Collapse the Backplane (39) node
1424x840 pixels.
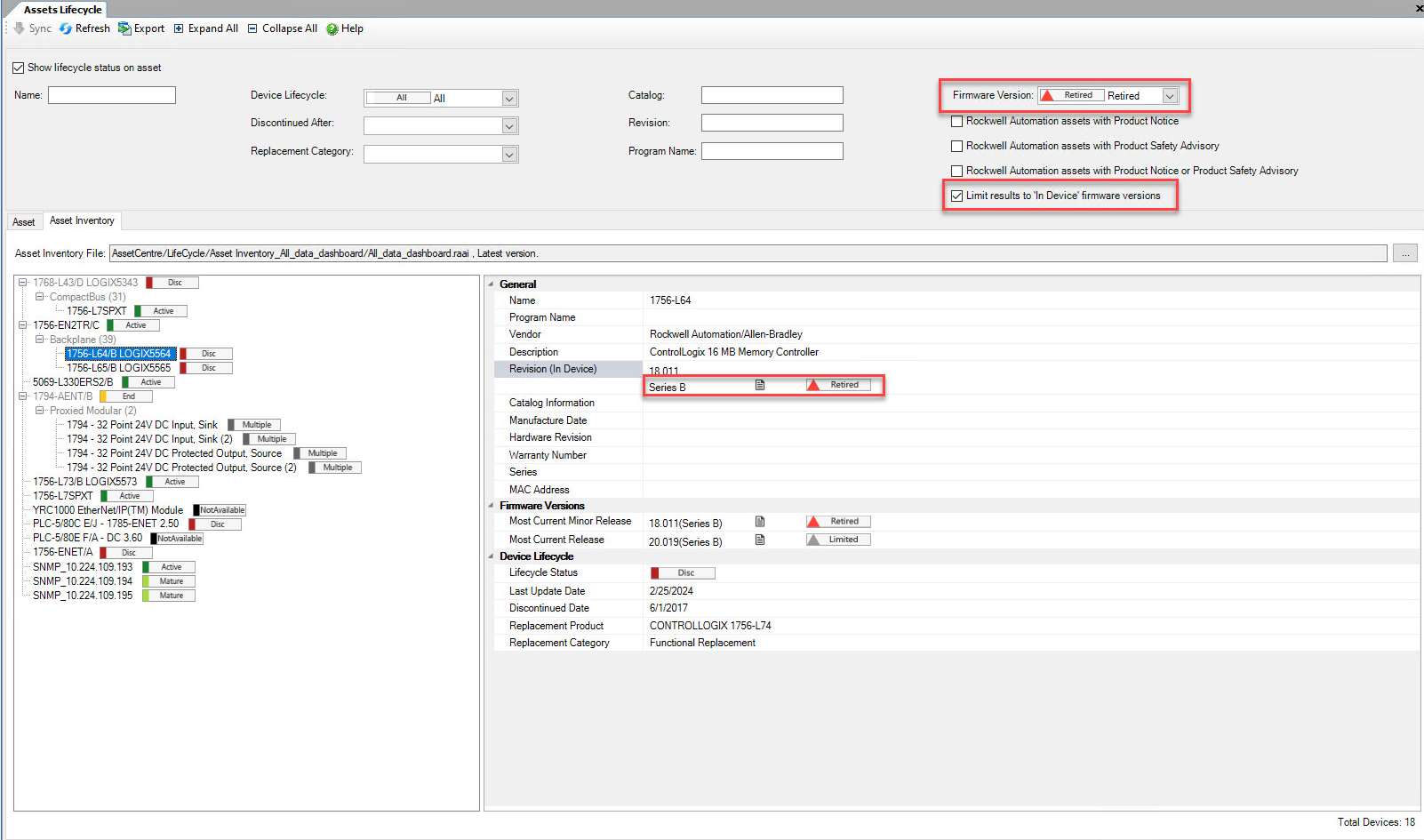tap(40, 340)
